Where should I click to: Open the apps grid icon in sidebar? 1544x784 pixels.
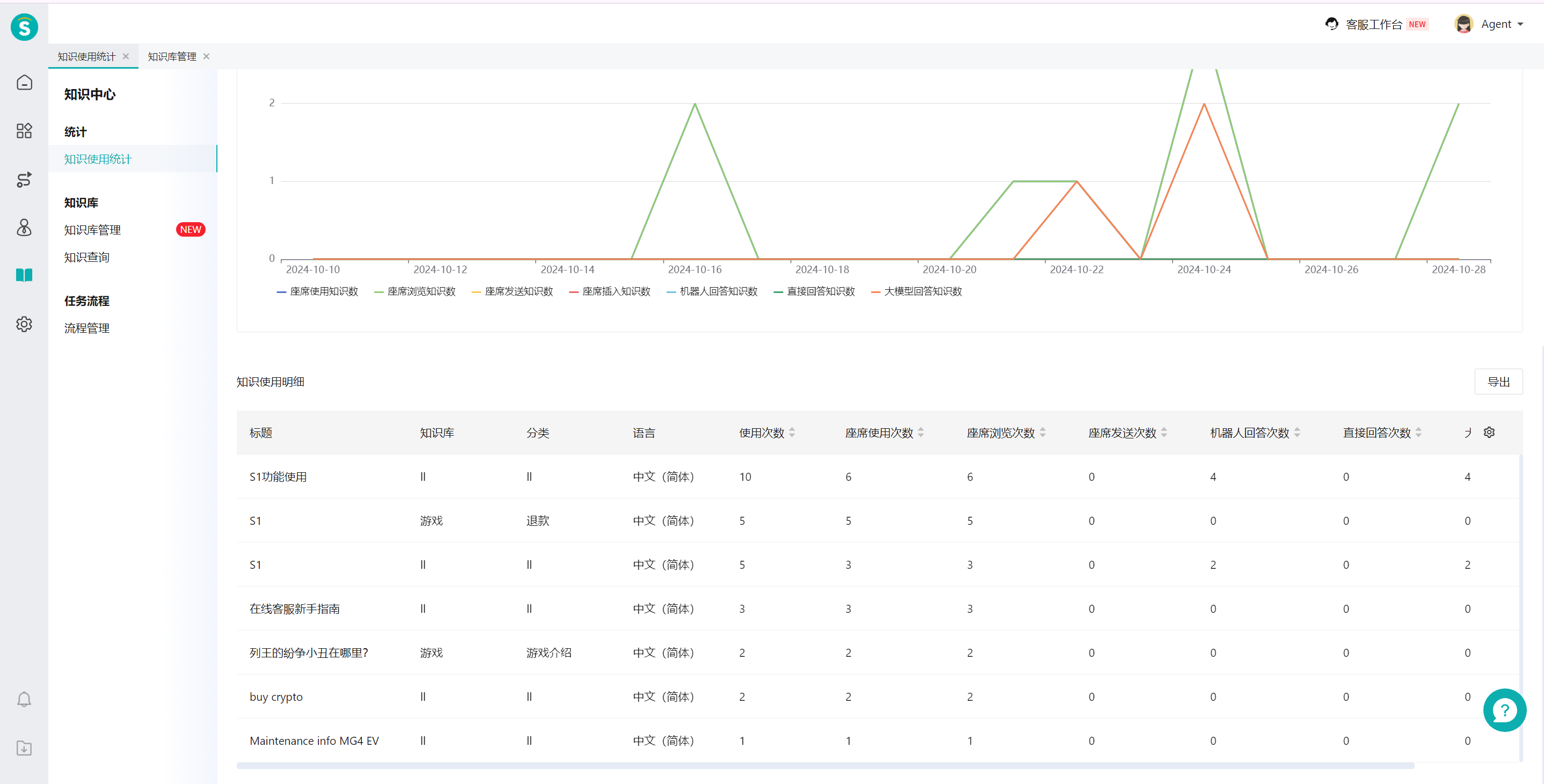click(24, 130)
